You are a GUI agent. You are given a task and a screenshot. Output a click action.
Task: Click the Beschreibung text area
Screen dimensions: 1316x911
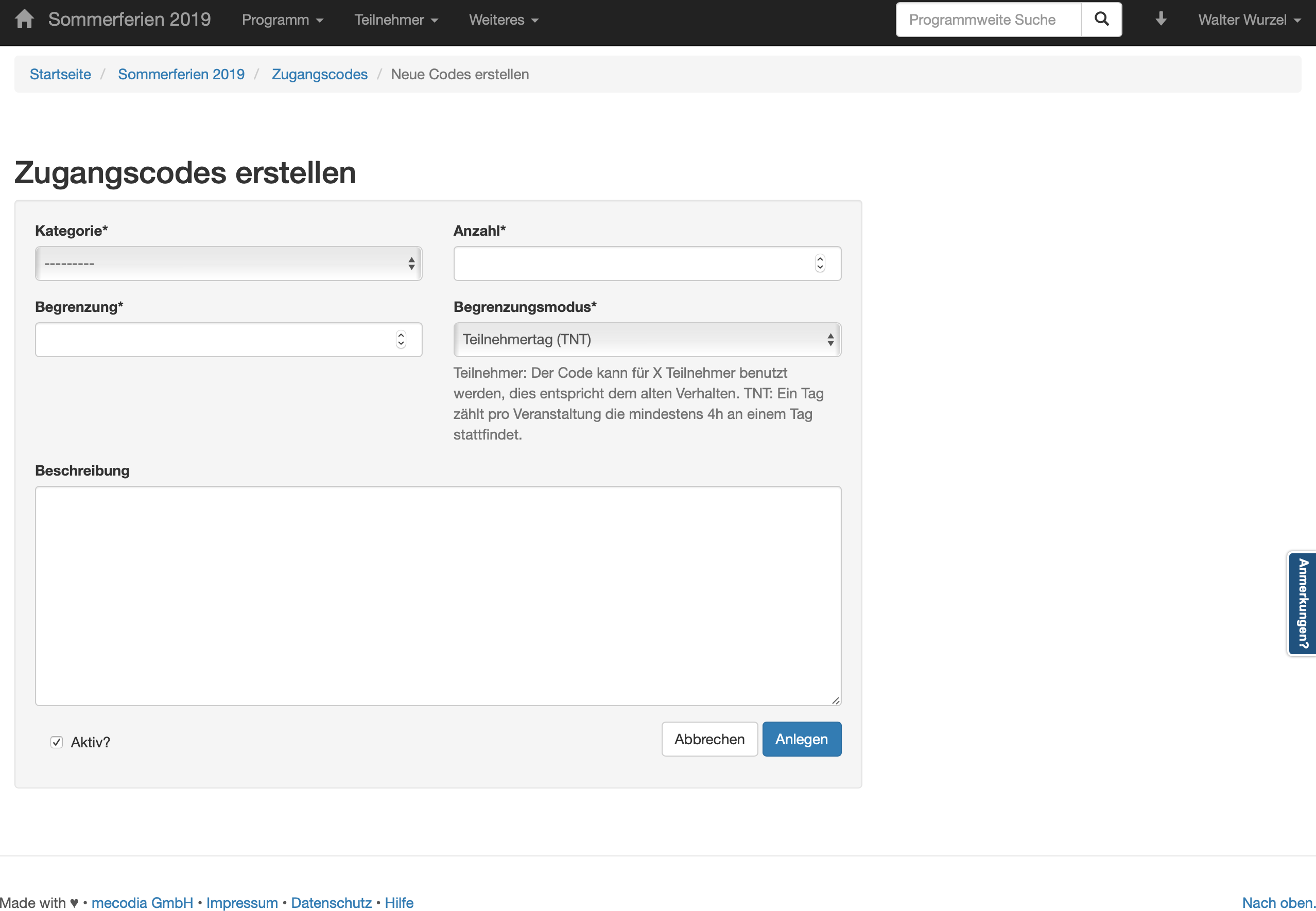[x=438, y=595]
